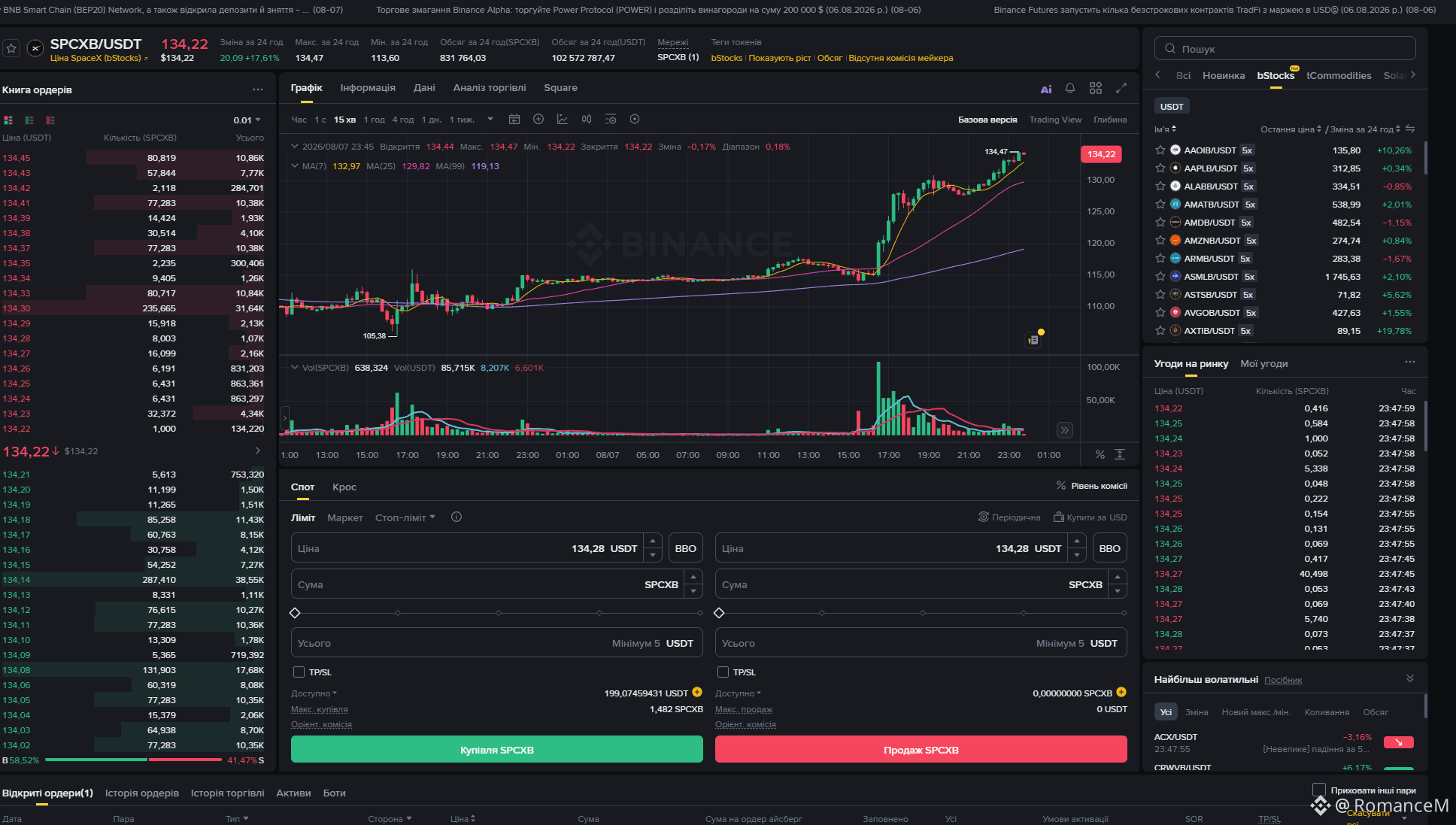Image resolution: width=1456 pixels, height=825 pixels.
Task: Switch chart to Trading View mode
Action: 1055,120
